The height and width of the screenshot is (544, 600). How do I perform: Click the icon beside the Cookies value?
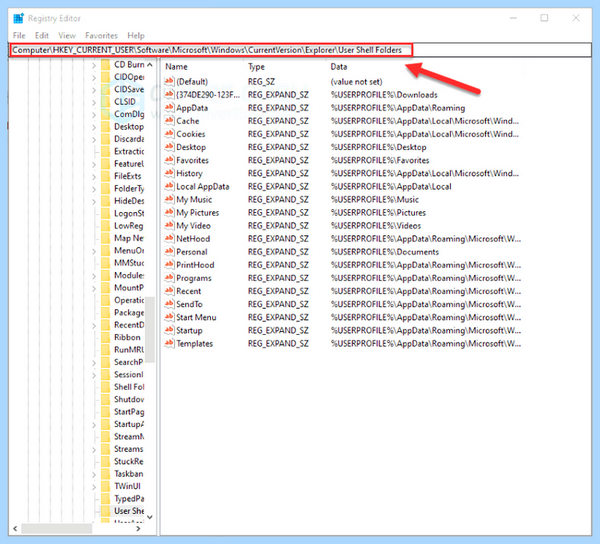[x=169, y=134]
